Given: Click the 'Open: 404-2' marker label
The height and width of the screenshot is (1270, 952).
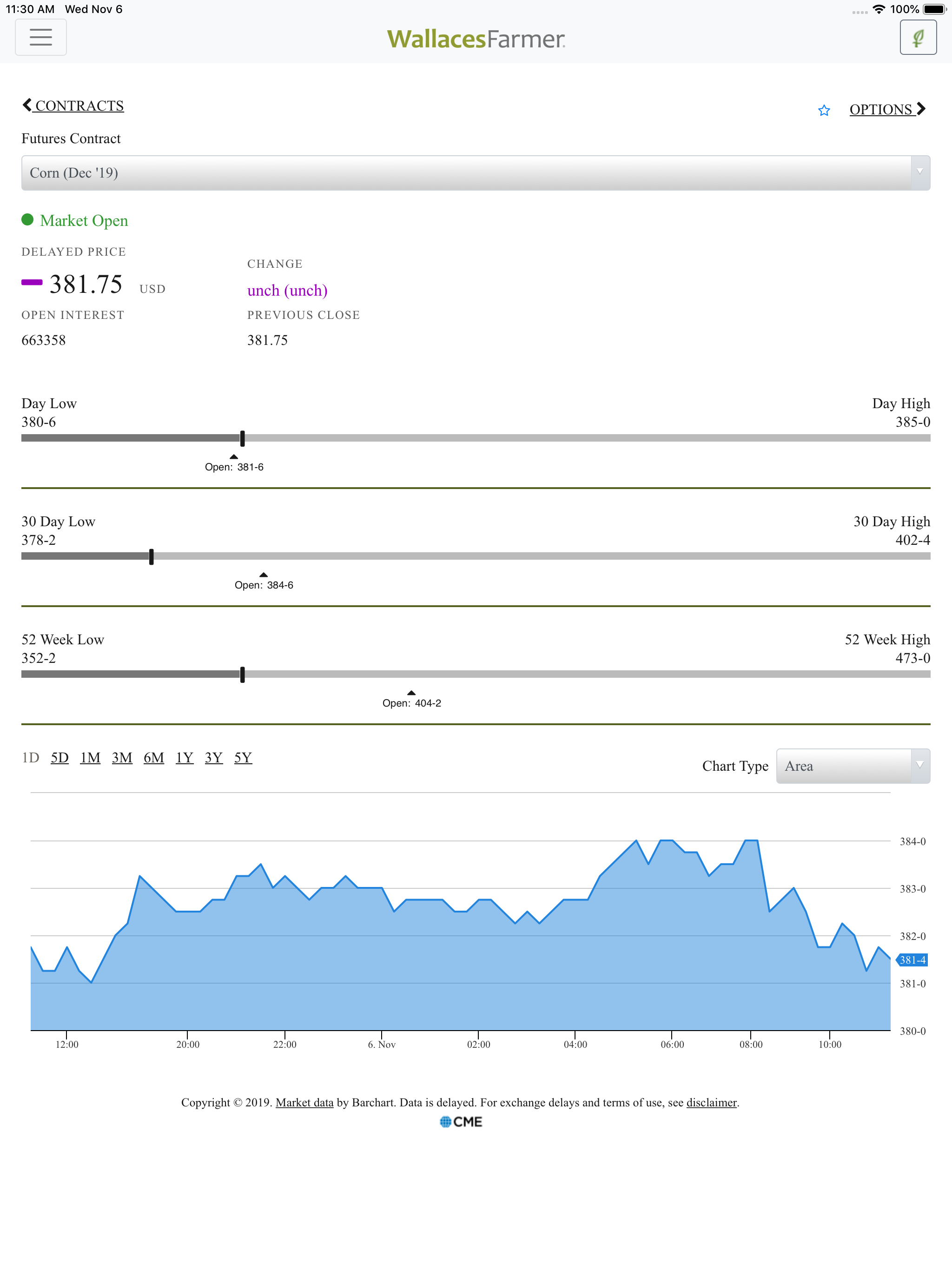Looking at the screenshot, I should [412, 703].
